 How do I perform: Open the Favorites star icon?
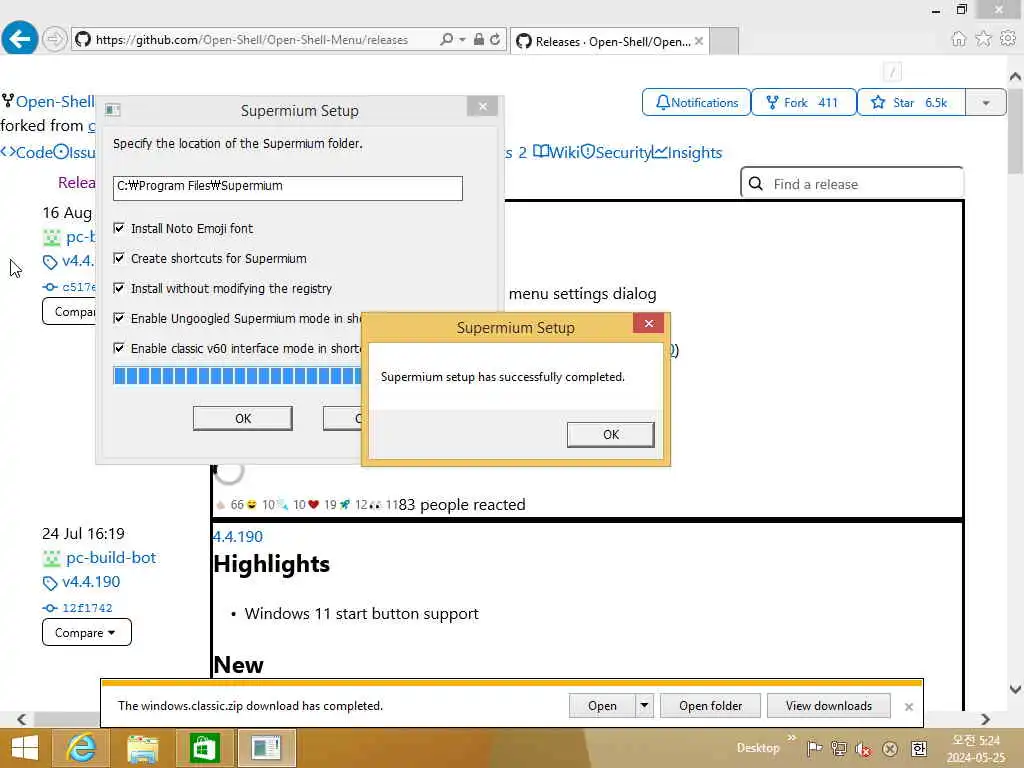point(983,39)
